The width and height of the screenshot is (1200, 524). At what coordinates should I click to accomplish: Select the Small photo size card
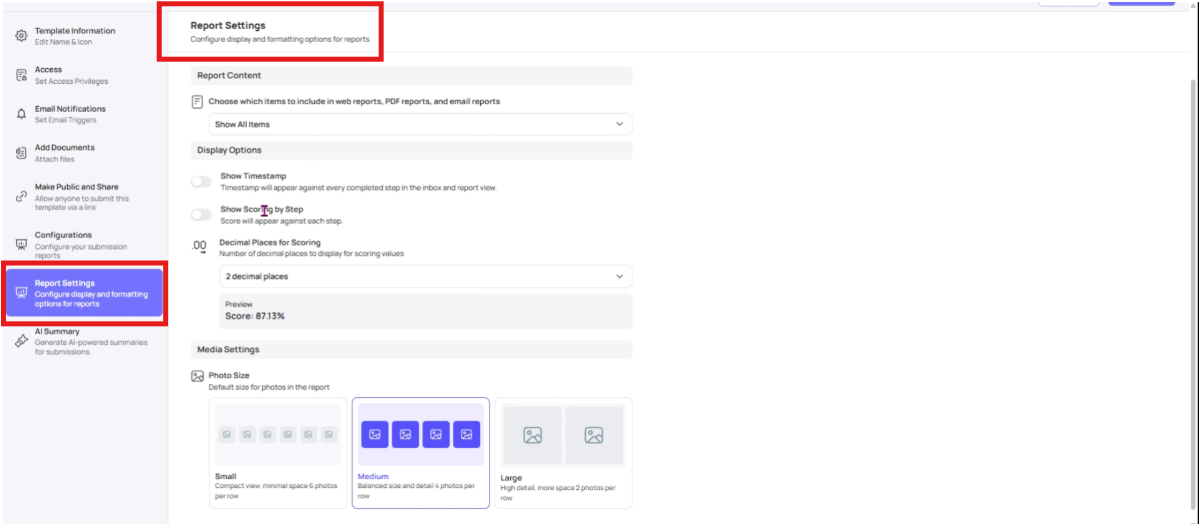click(x=278, y=452)
